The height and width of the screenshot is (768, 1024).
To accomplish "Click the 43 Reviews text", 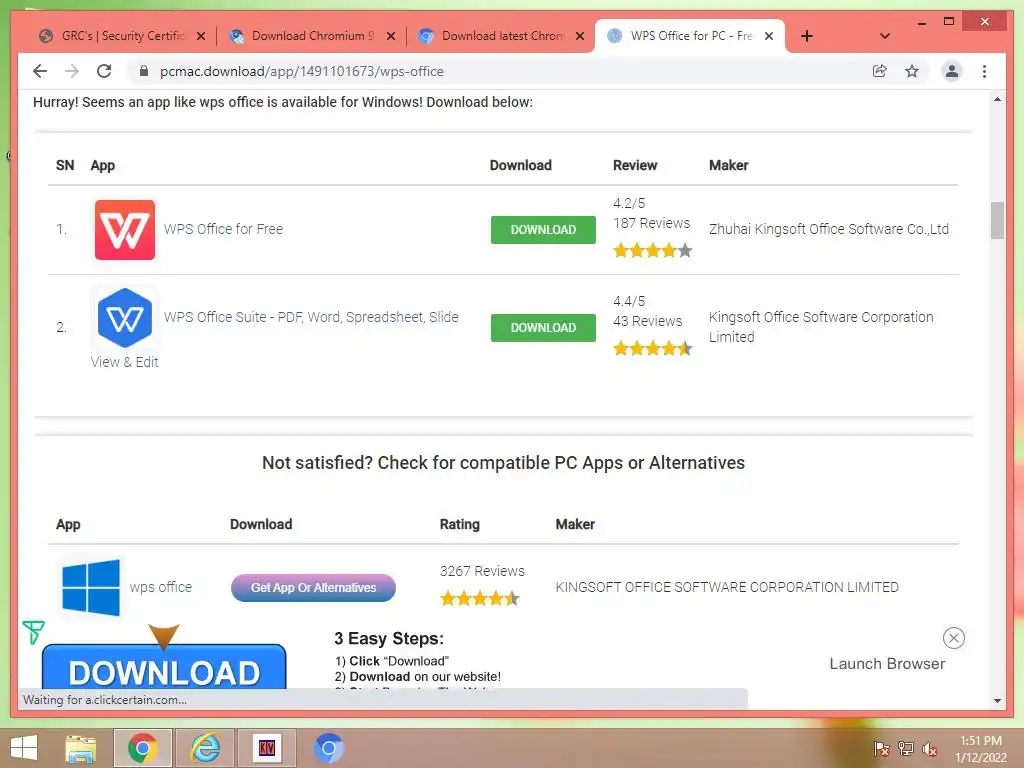I will 647,321.
